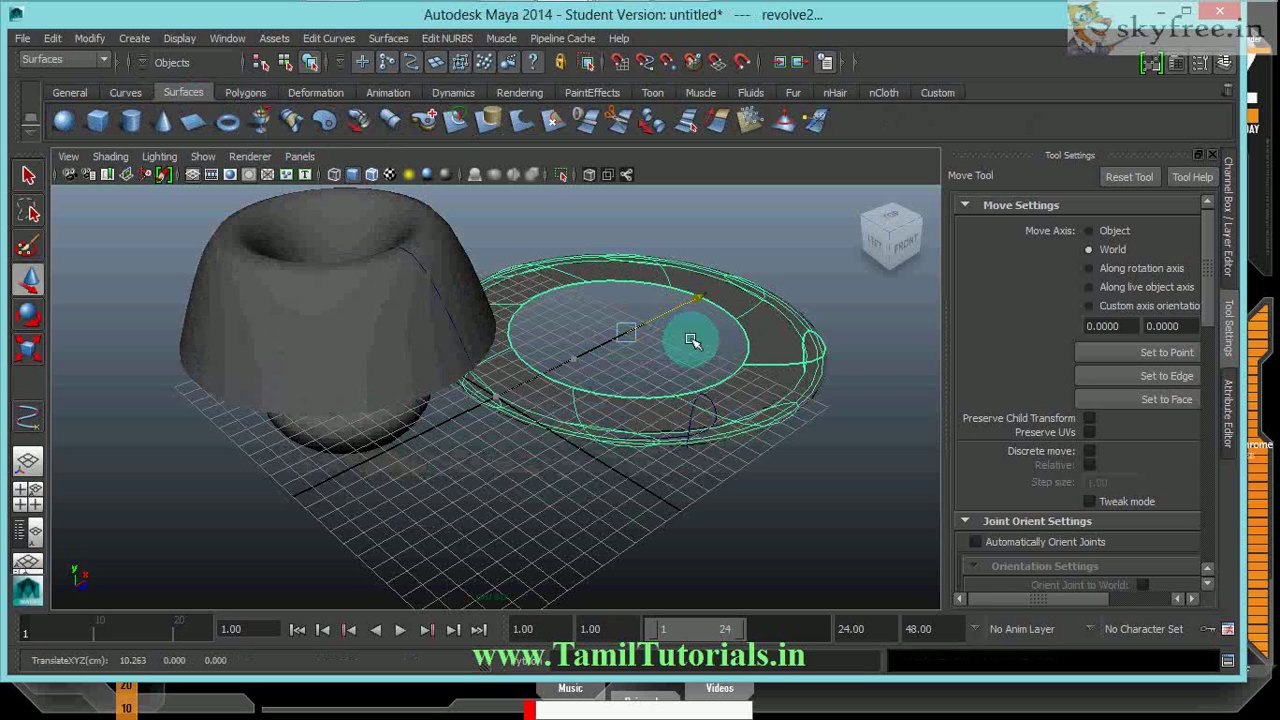Click the playback range slider bar
Viewport: 1280px width, 720px height.
pos(694,629)
